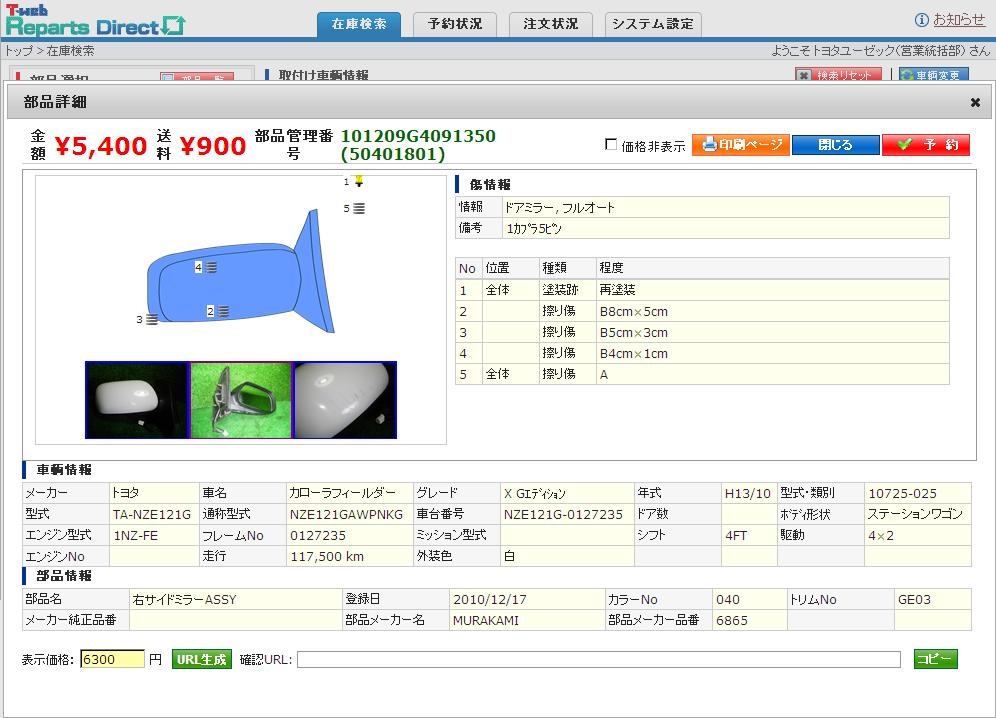Click the 040 color number cell
The height and width of the screenshot is (718, 996).
click(x=750, y=599)
